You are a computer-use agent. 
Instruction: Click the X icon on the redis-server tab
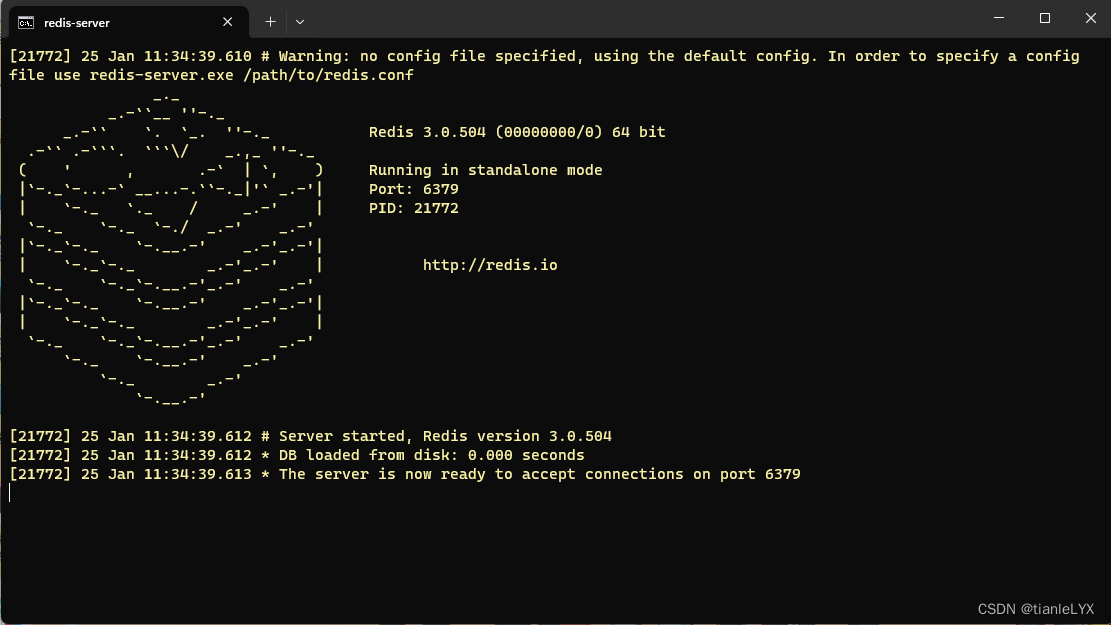[x=227, y=21]
